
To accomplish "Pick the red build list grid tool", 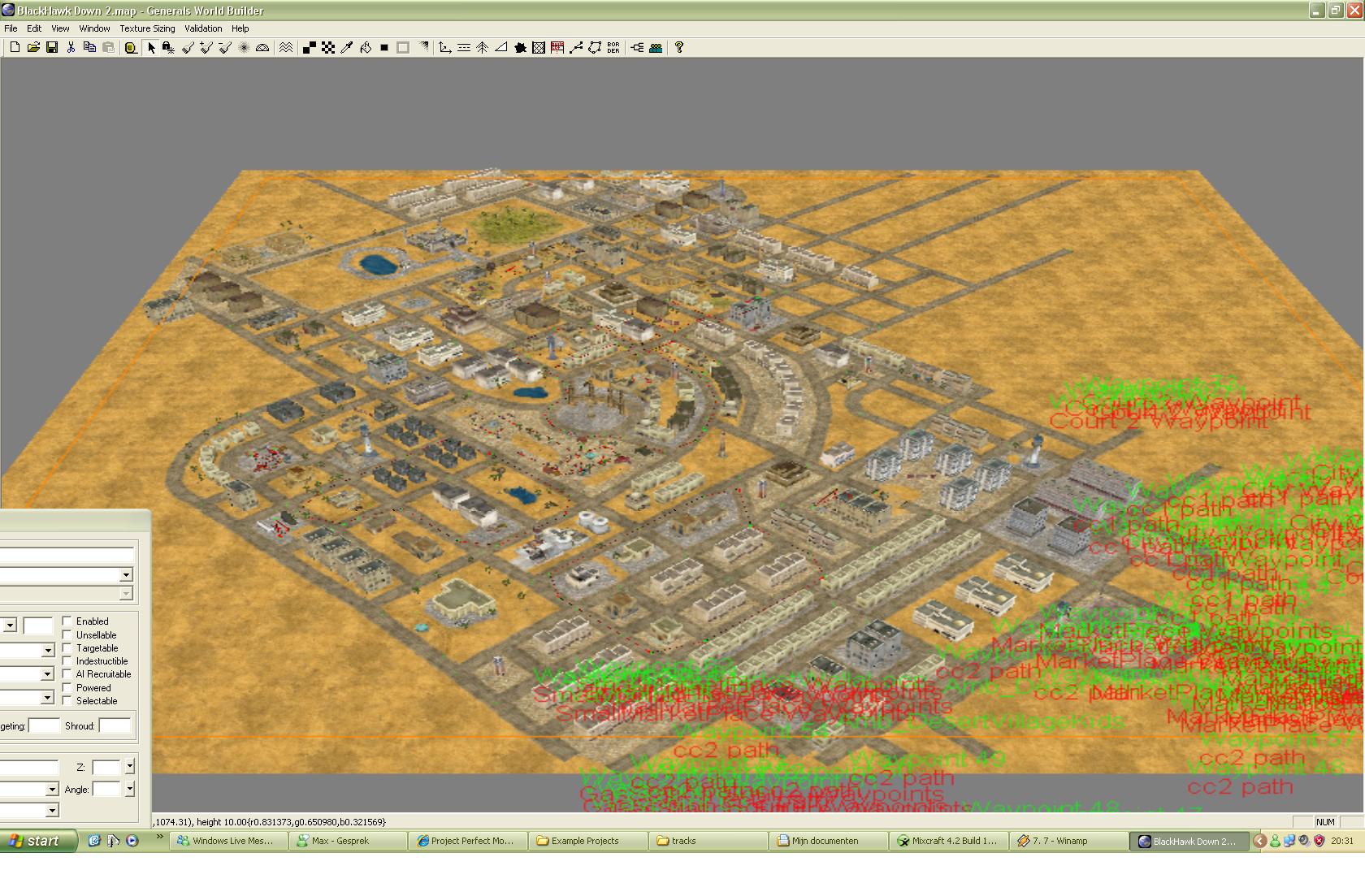I will pos(557,48).
